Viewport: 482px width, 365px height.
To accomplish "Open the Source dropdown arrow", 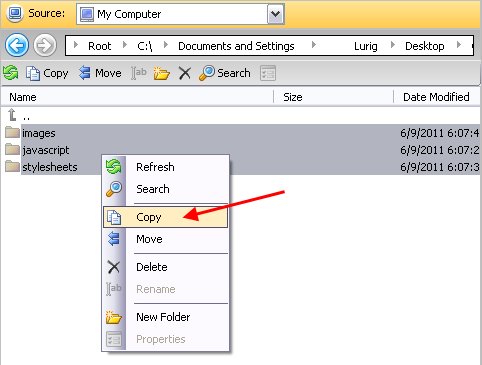I will (275, 14).
